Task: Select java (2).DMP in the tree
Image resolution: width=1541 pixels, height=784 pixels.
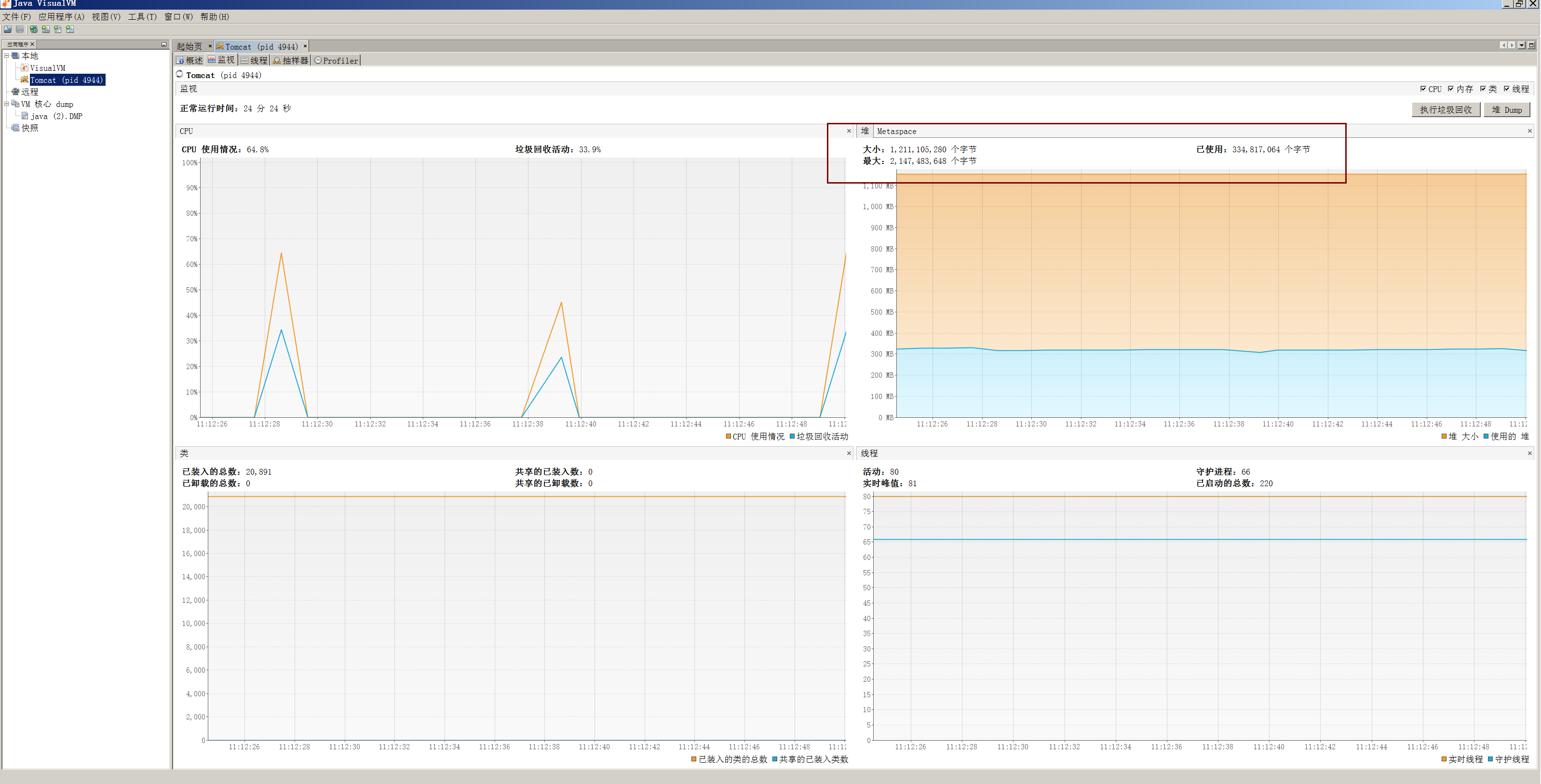Action: 55,116
